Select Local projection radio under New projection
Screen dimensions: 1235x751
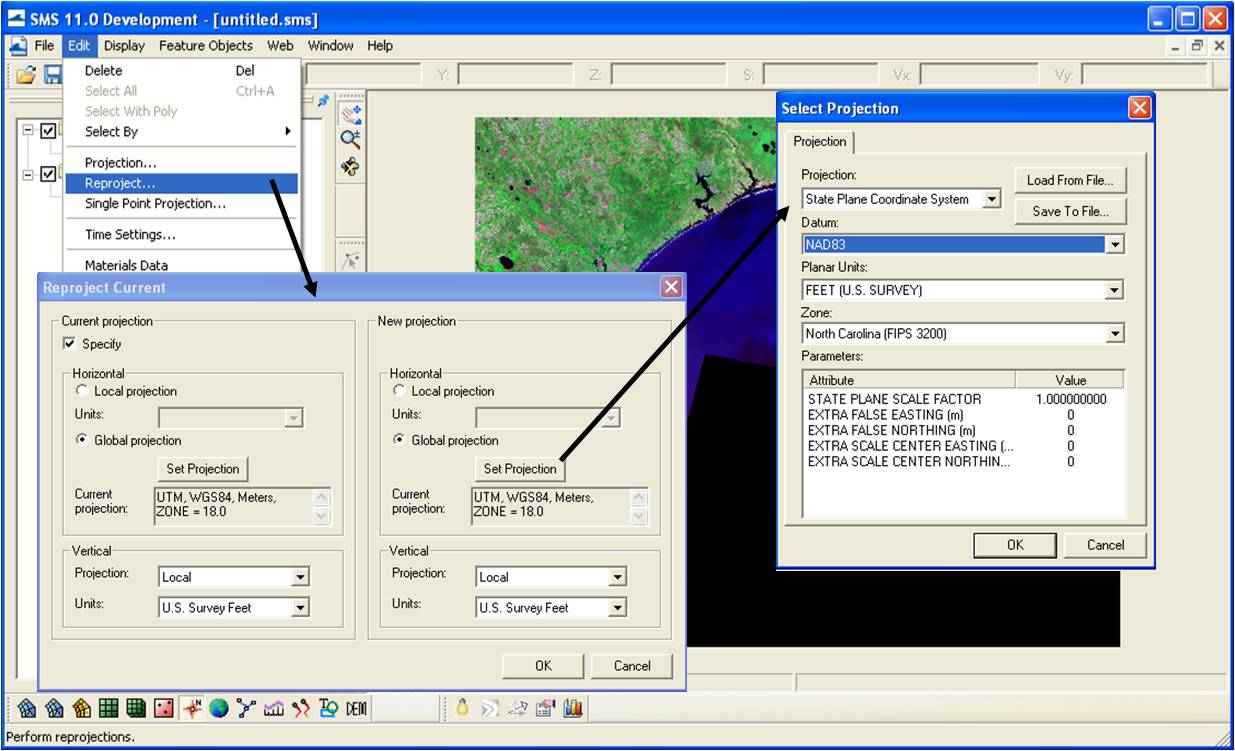tap(399, 391)
